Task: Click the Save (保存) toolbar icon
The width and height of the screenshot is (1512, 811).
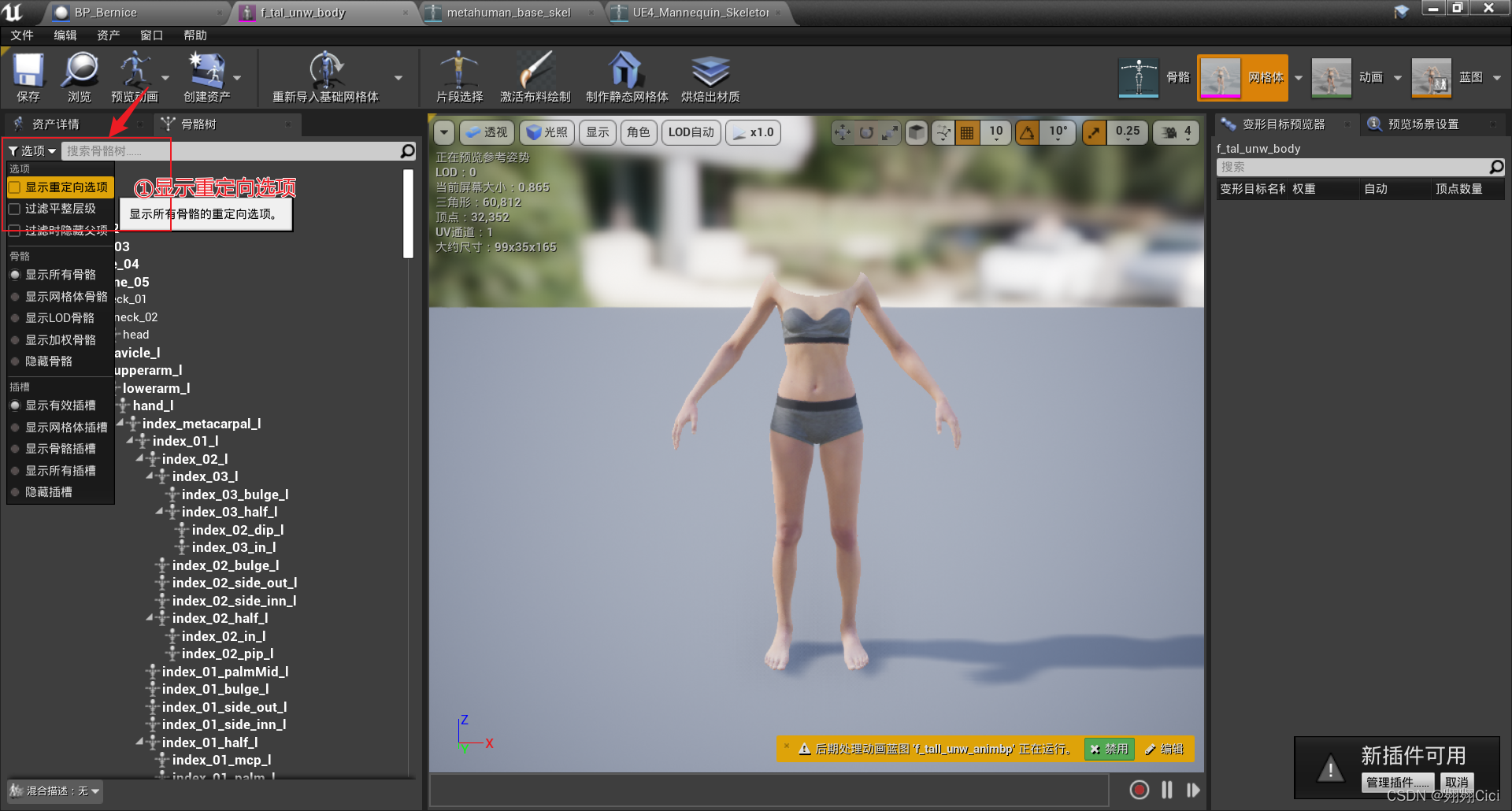Action: point(28,71)
